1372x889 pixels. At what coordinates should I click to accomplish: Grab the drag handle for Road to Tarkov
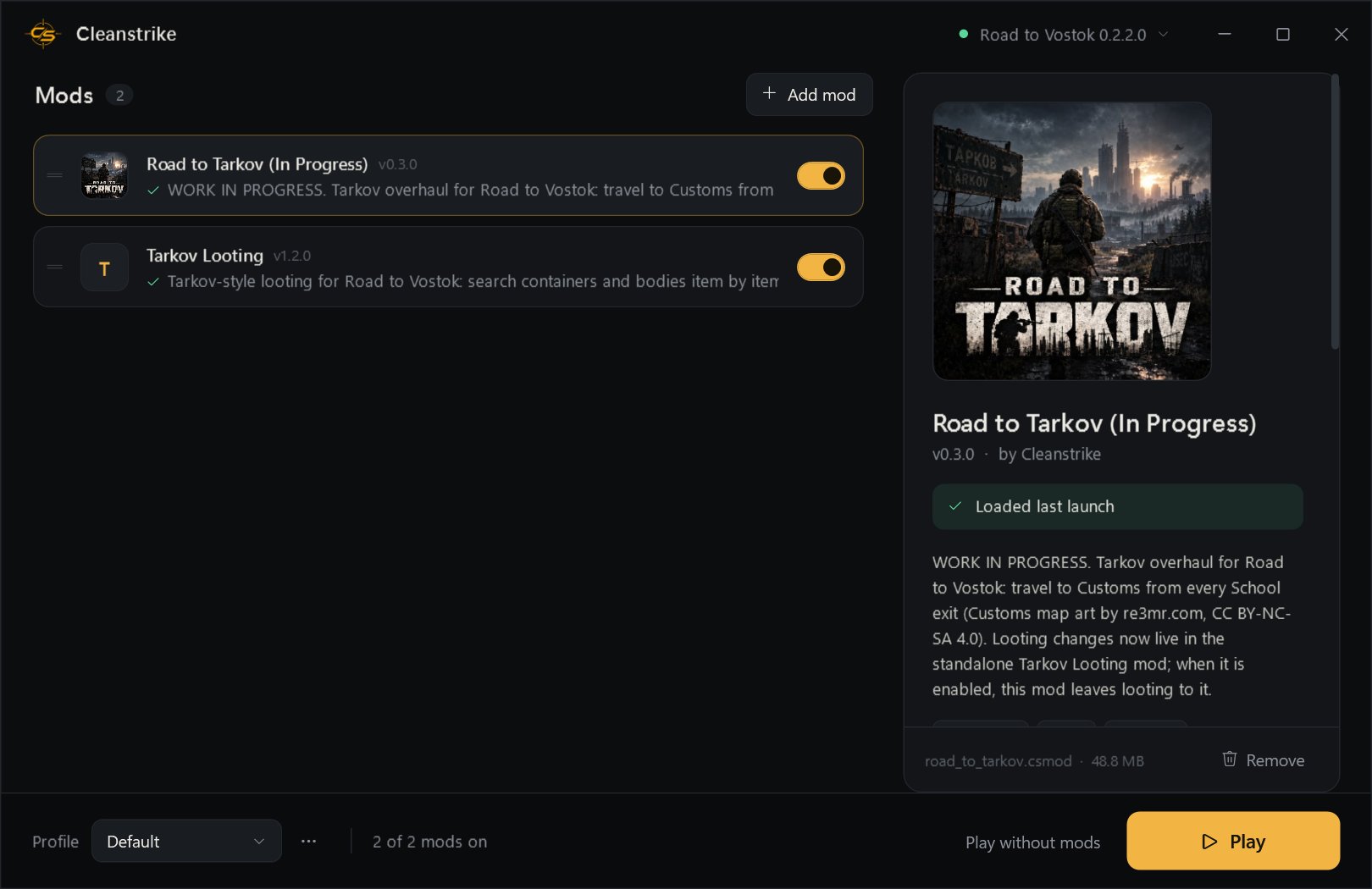point(55,175)
